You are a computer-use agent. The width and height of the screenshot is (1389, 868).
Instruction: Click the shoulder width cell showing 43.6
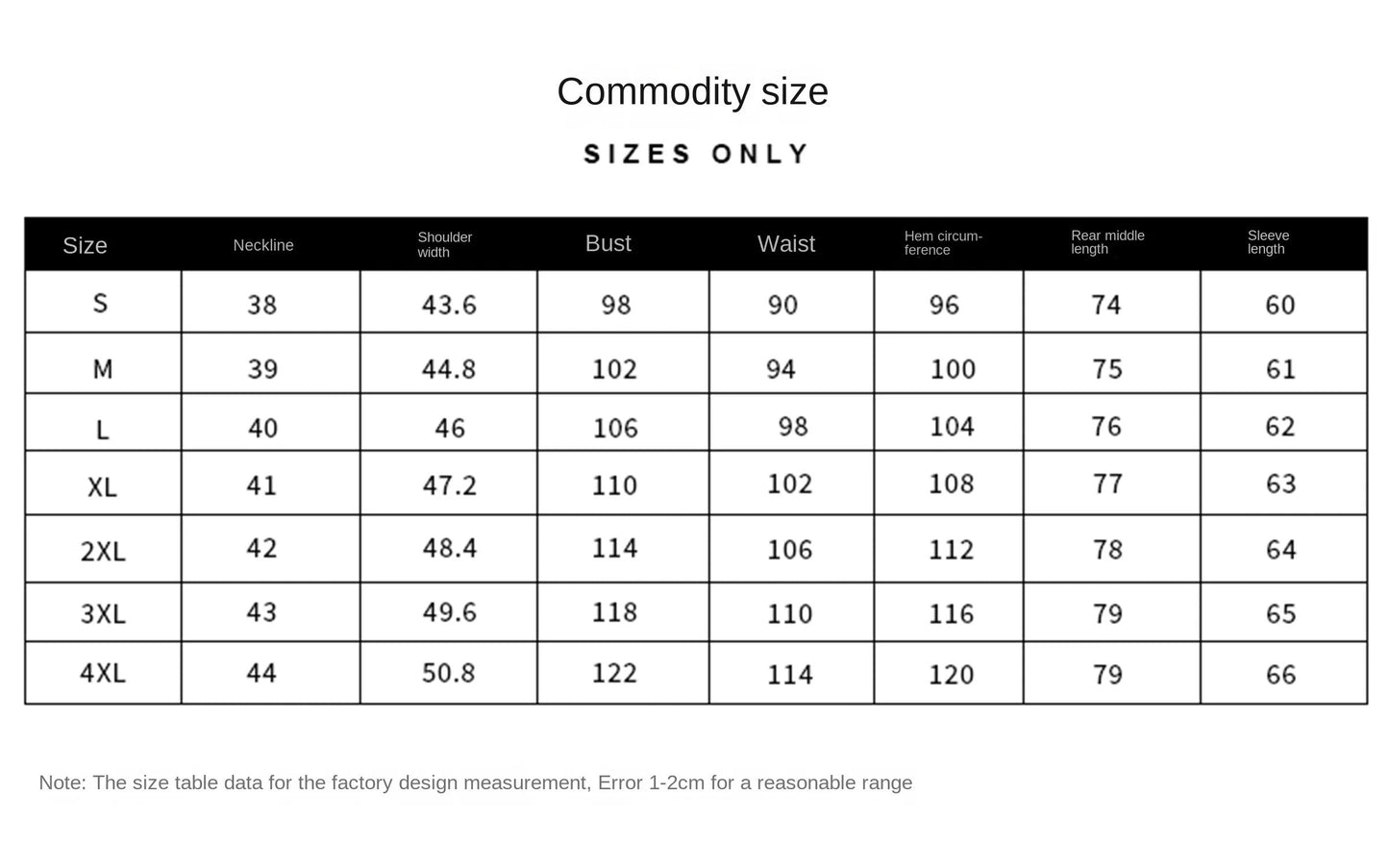click(x=449, y=305)
